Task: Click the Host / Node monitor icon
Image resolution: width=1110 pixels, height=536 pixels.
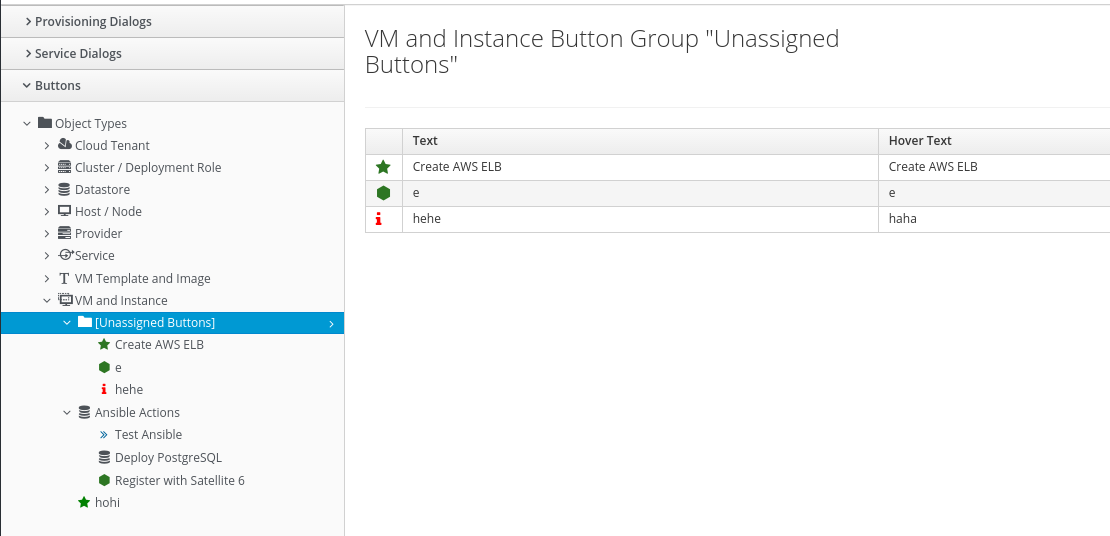Action: [x=65, y=211]
